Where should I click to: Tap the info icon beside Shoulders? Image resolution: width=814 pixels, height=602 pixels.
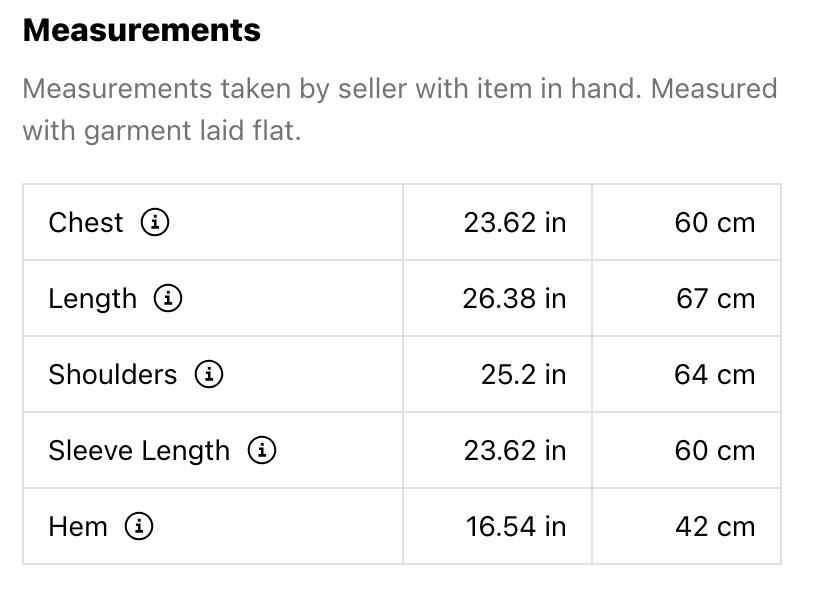click(208, 374)
